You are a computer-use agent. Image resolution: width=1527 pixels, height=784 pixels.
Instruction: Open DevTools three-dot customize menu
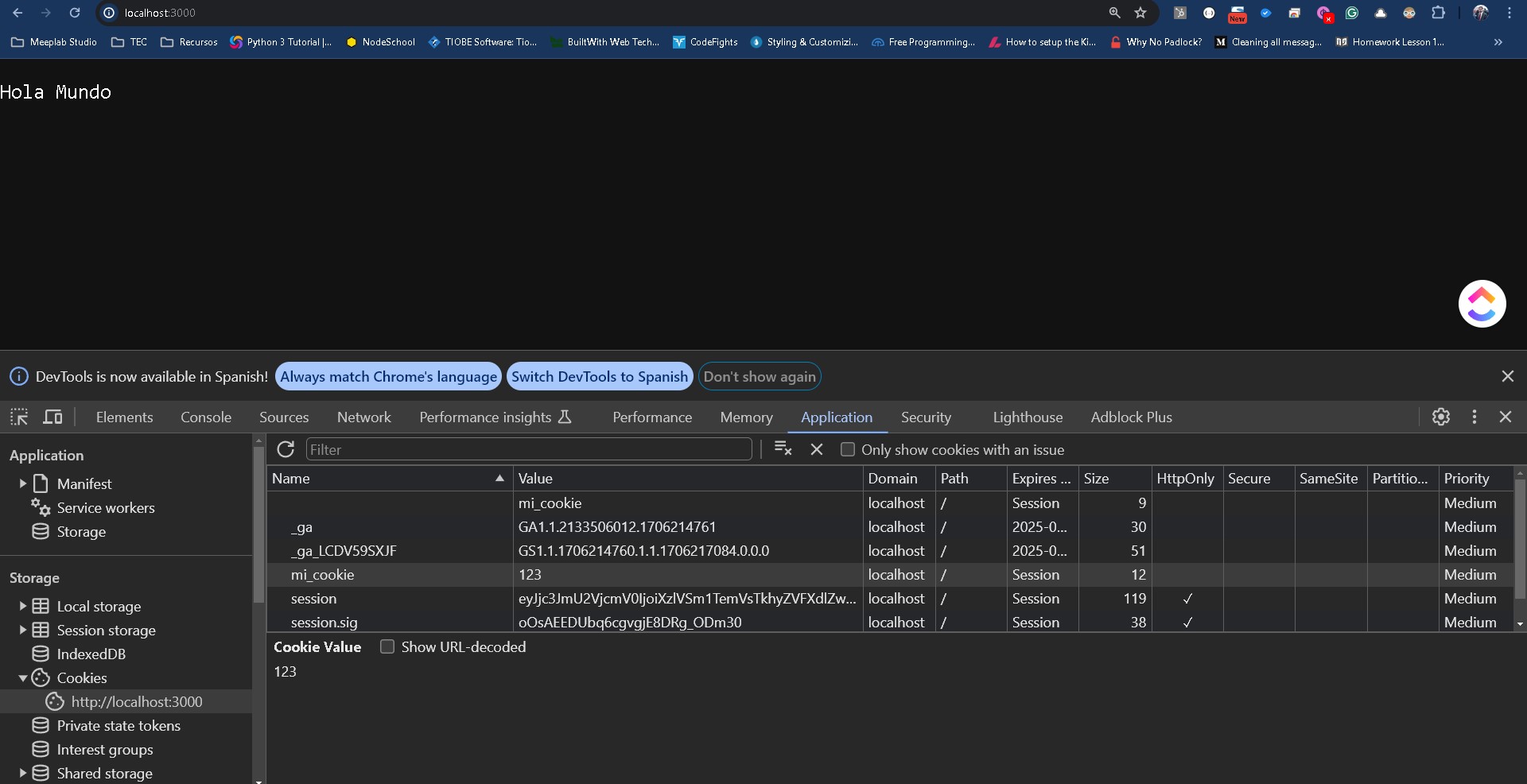click(1474, 417)
